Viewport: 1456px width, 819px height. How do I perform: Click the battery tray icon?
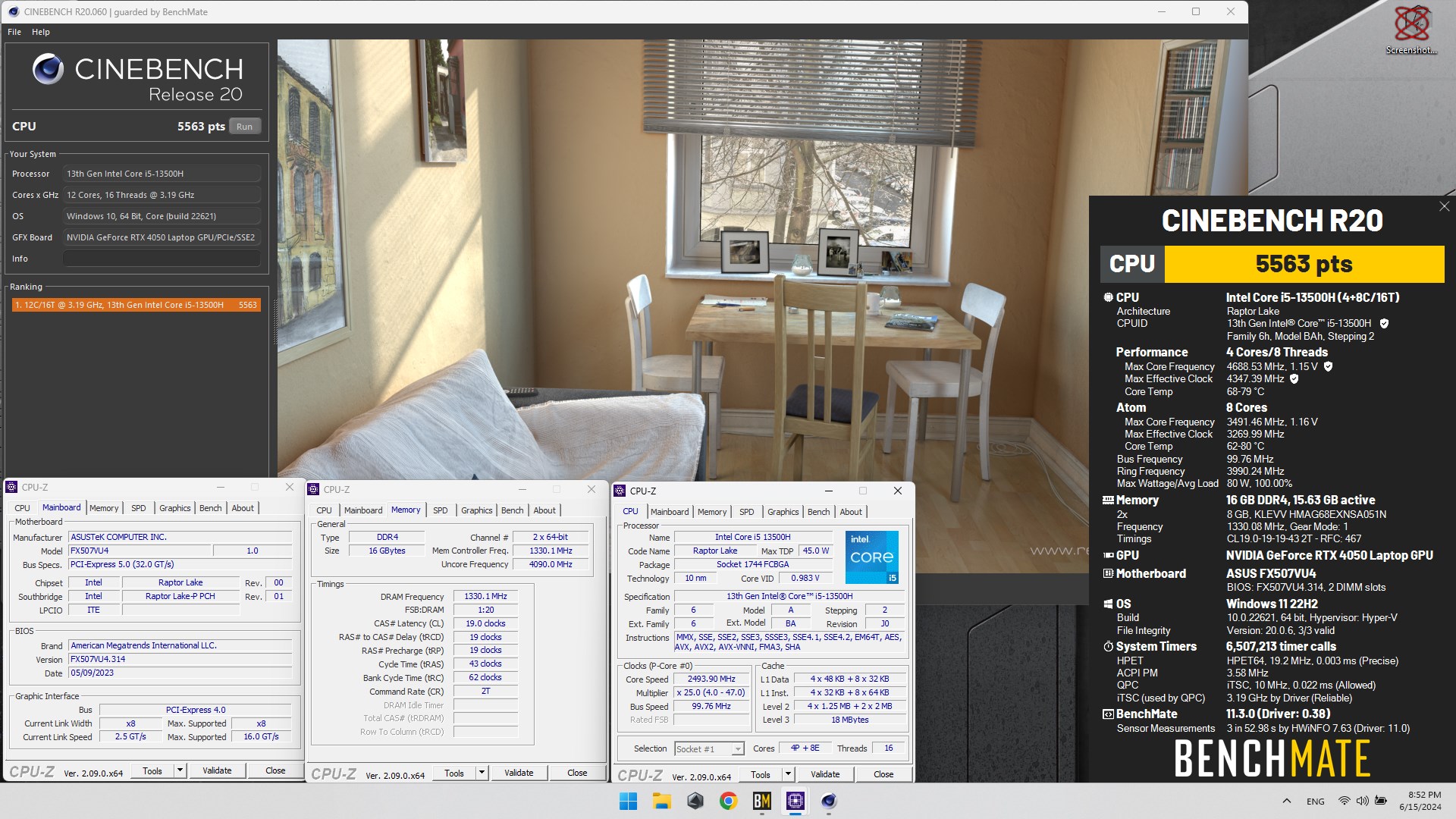click(x=1381, y=801)
